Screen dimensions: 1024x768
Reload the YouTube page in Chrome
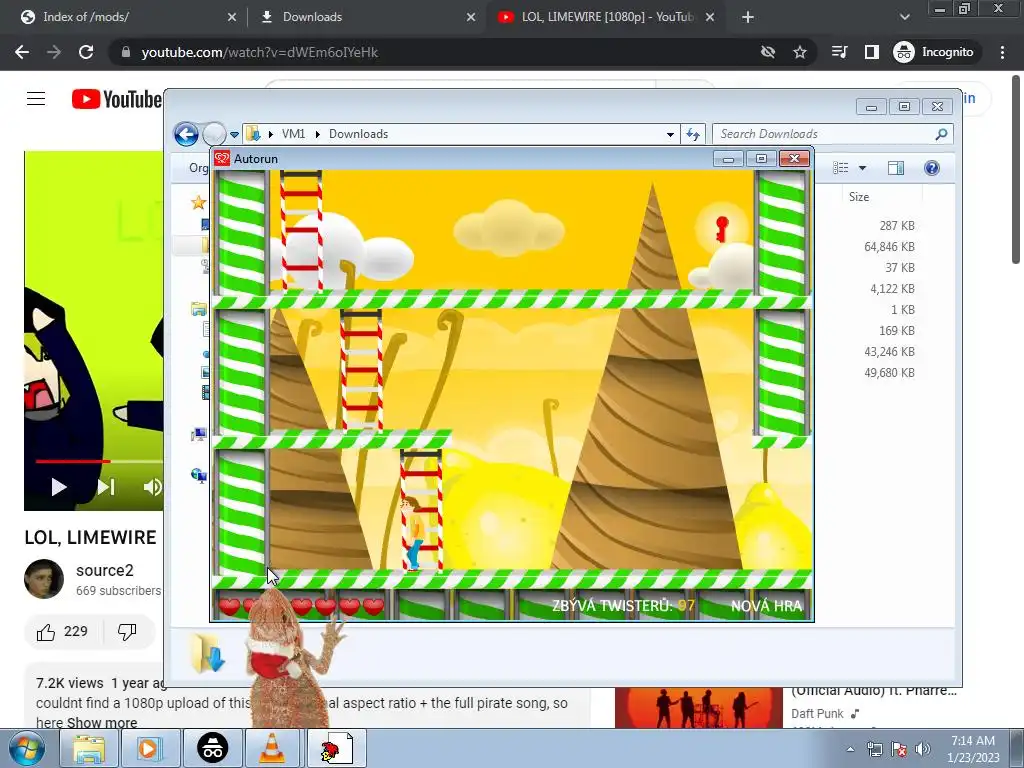click(86, 52)
